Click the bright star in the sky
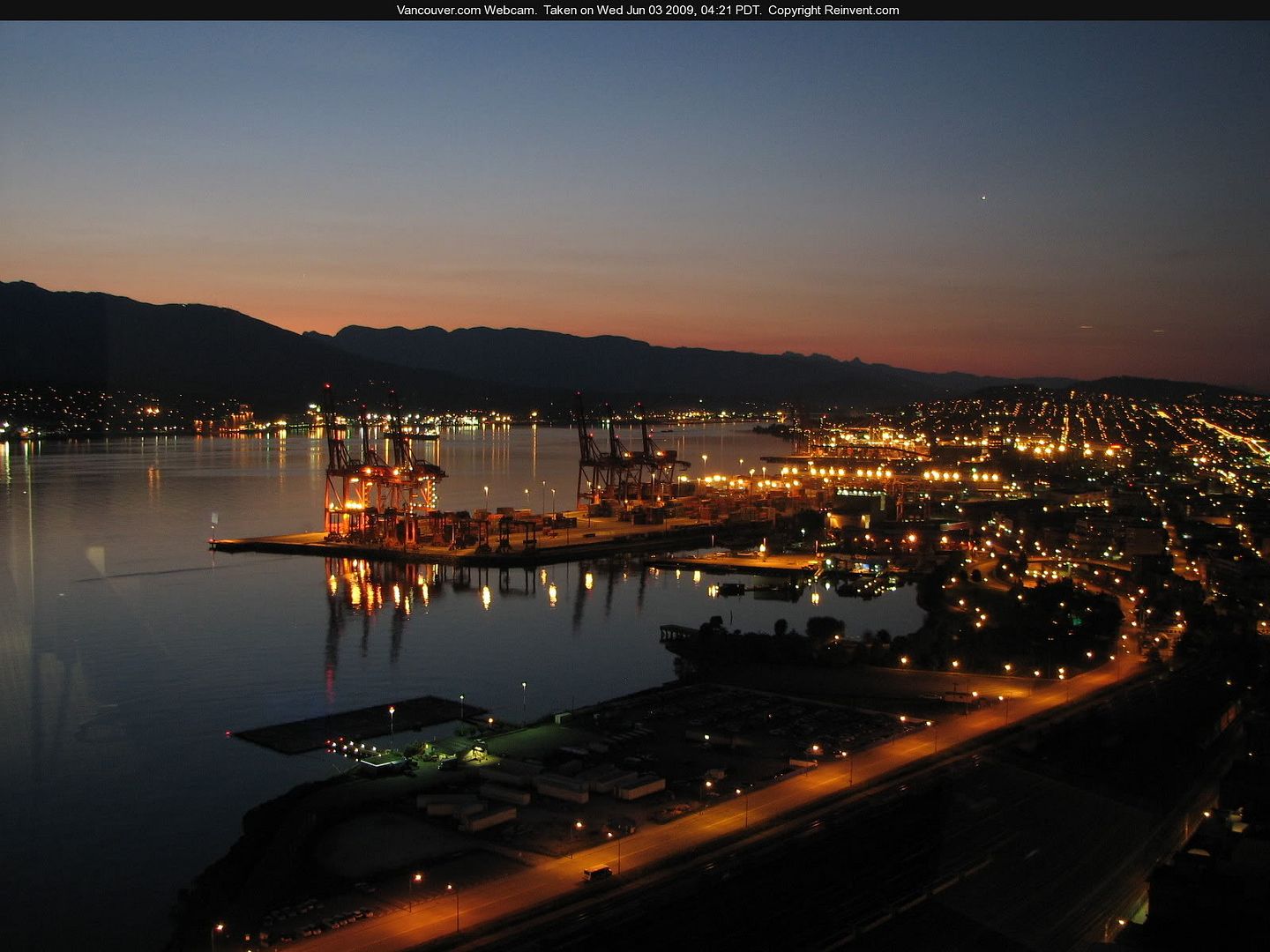This screenshot has height=952, width=1270. 982,198
